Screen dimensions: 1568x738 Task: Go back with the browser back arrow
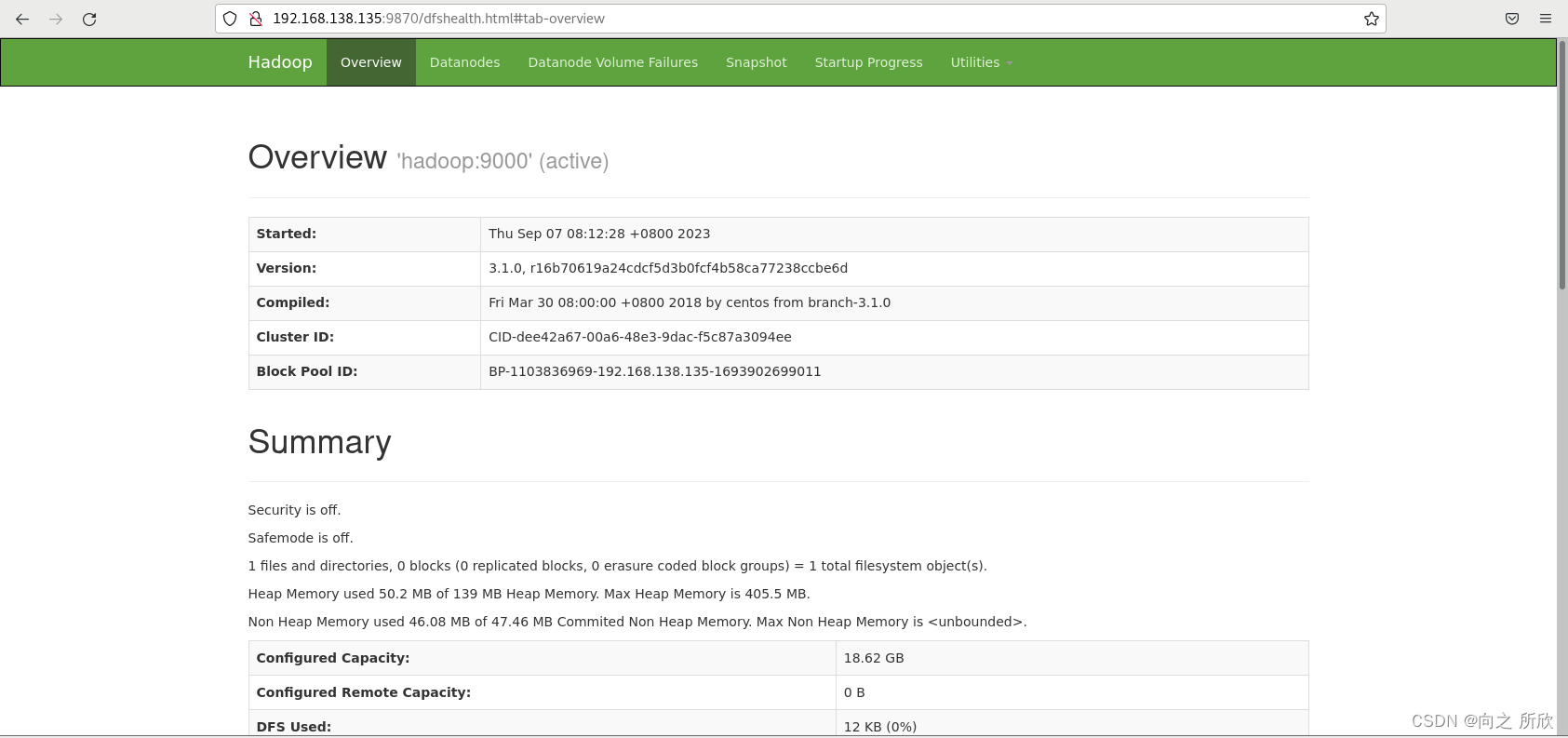tap(22, 19)
